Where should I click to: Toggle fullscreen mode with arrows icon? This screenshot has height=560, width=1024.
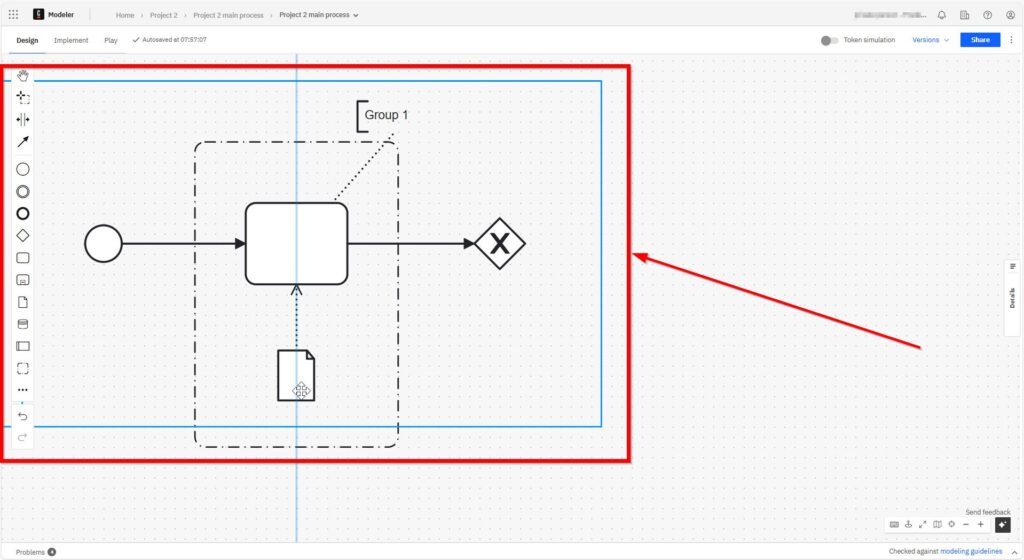[923, 524]
